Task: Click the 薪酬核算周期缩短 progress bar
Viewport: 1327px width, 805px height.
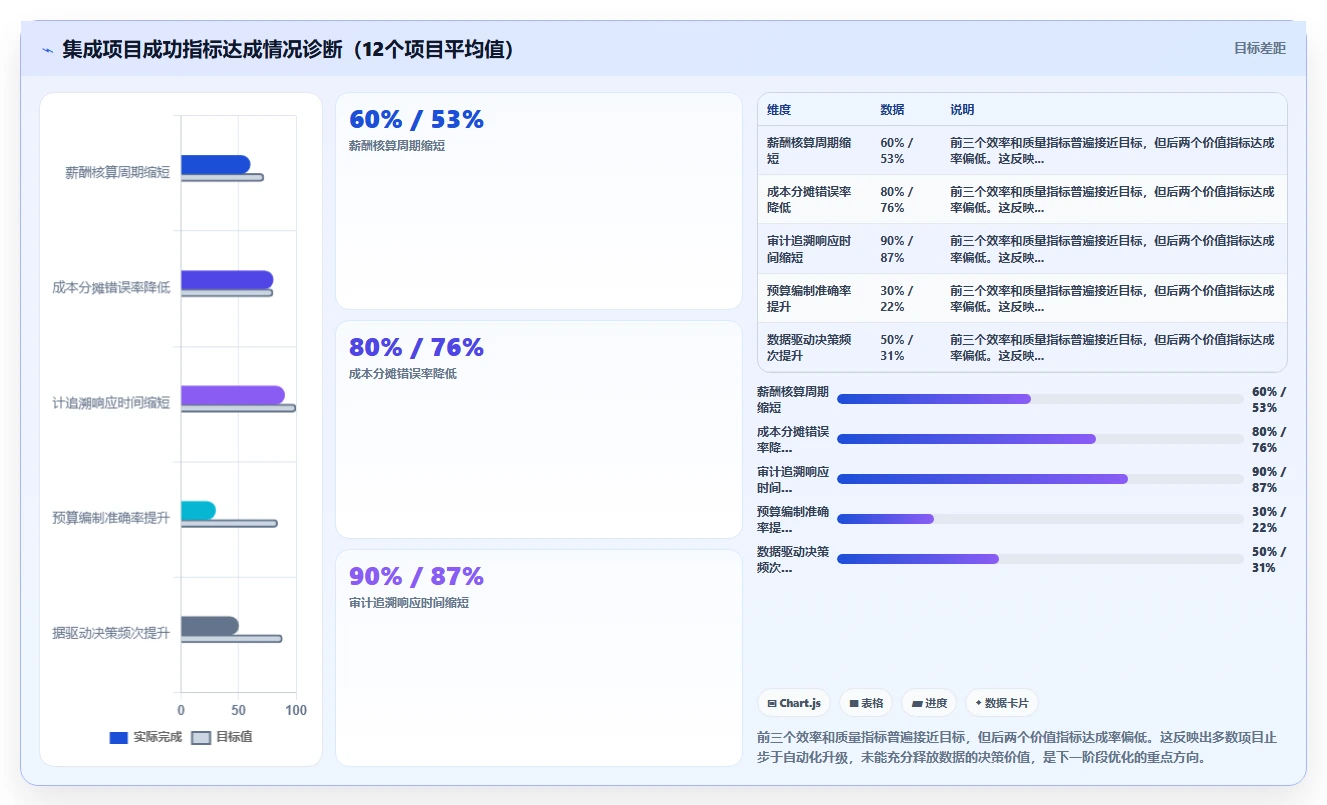Action: (x=1040, y=399)
